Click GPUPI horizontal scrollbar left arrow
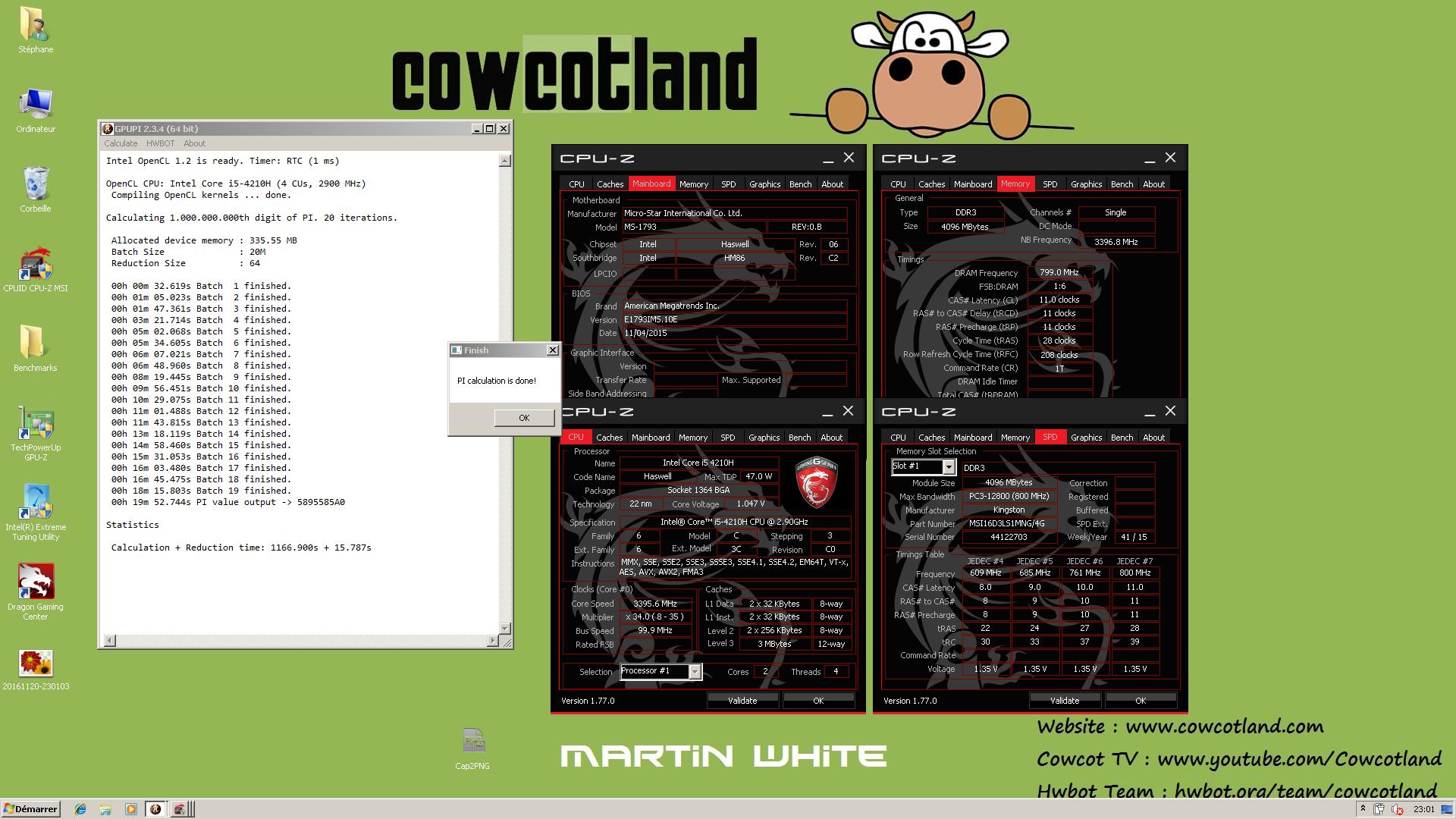Image resolution: width=1456 pixels, height=819 pixels. coord(110,641)
